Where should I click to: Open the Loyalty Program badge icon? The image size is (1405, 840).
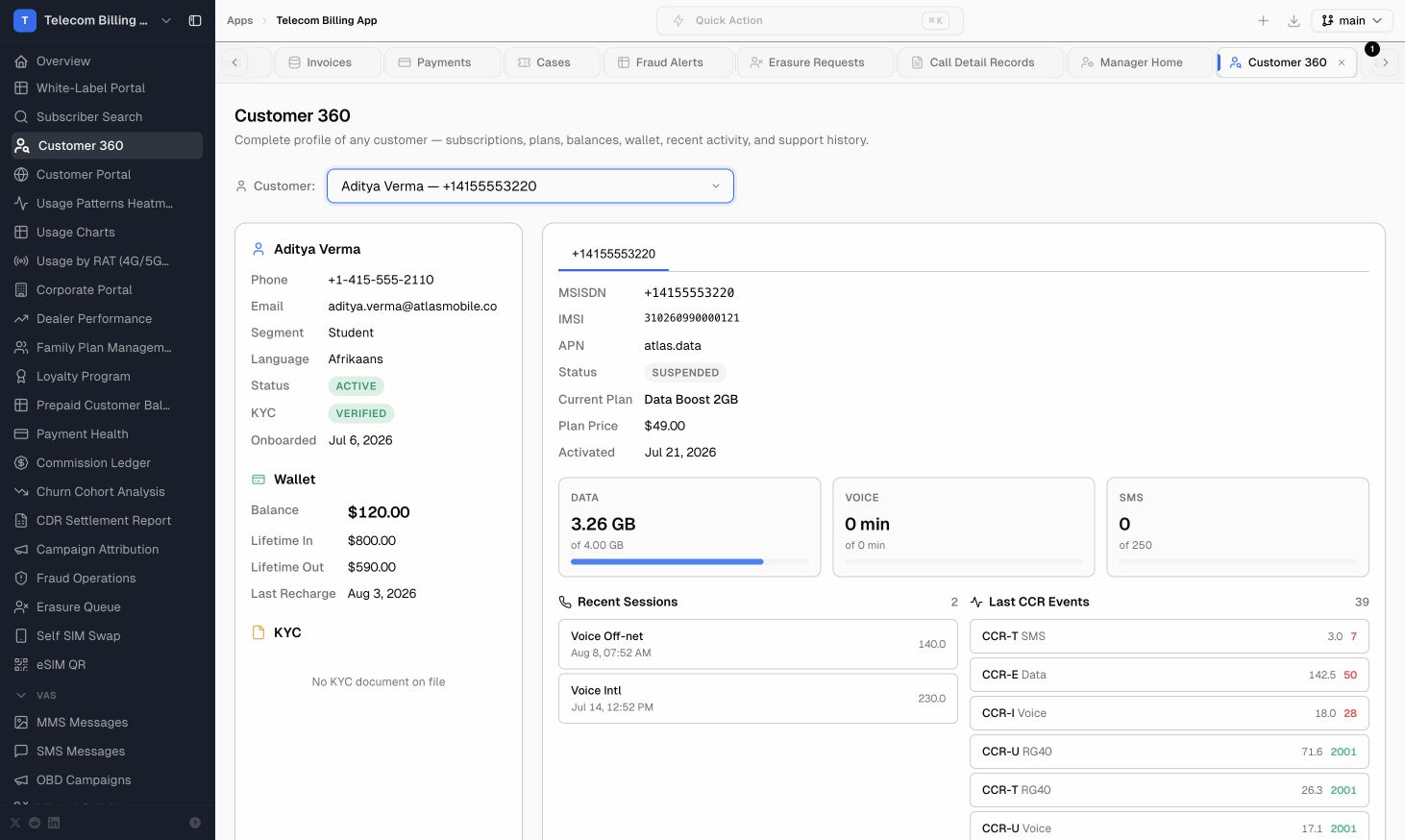(x=21, y=377)
